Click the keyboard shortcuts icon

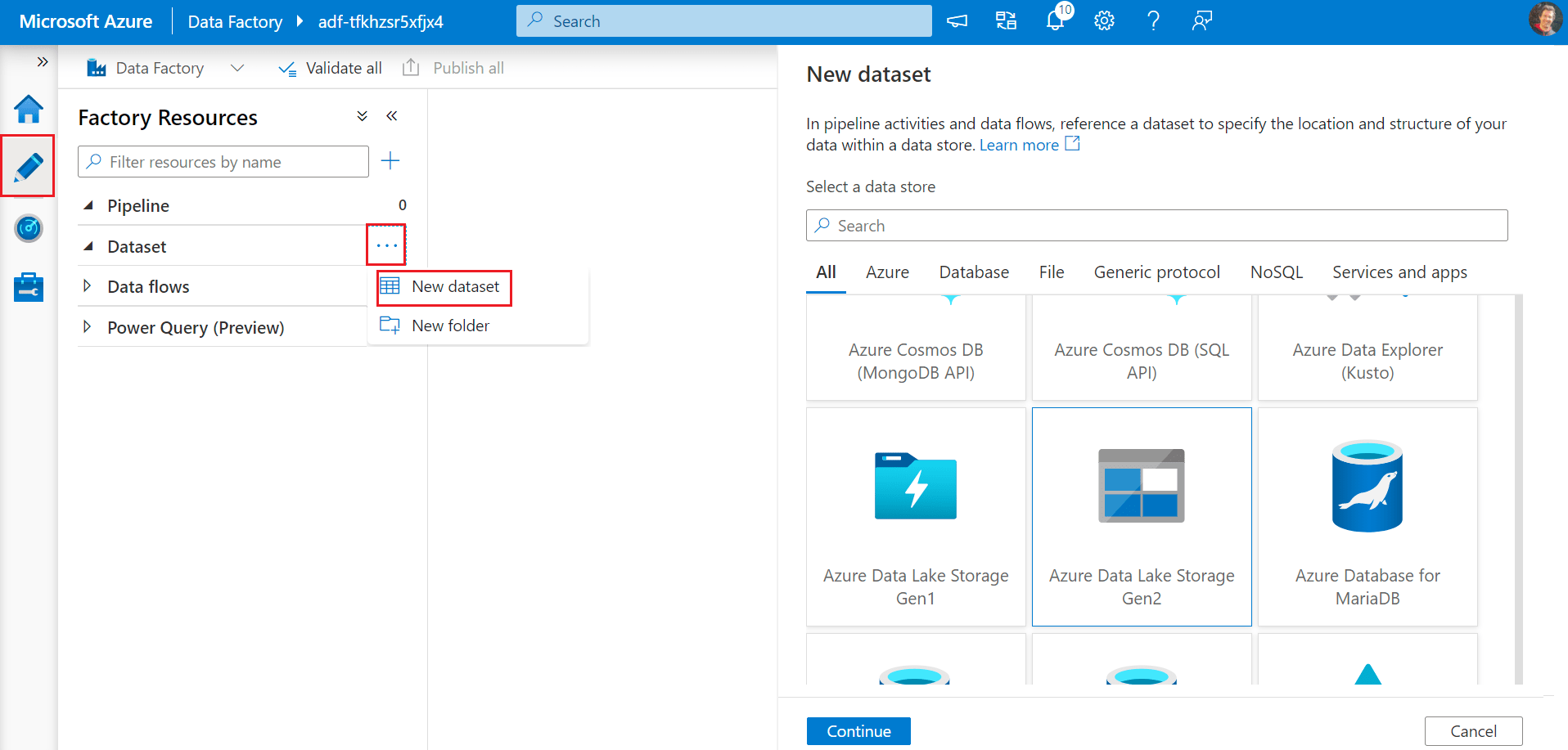pyautogui.click(x=1005, y=20)
